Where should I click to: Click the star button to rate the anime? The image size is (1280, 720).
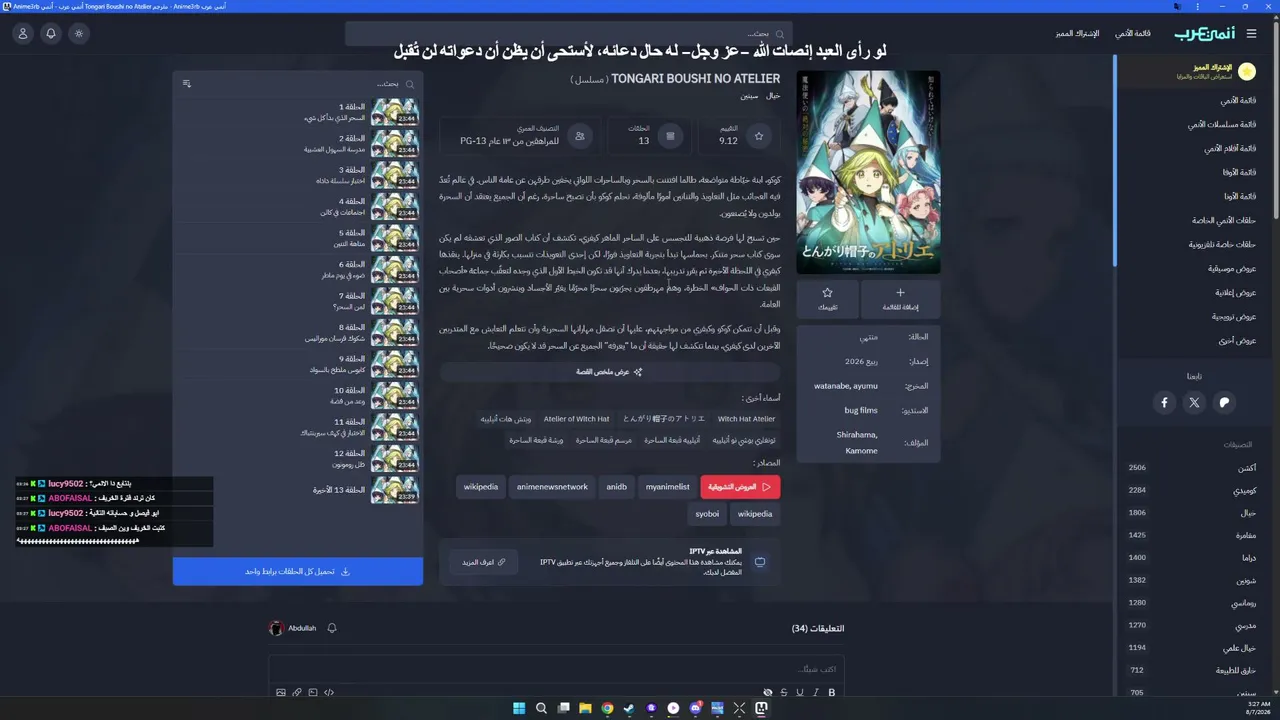827,299
